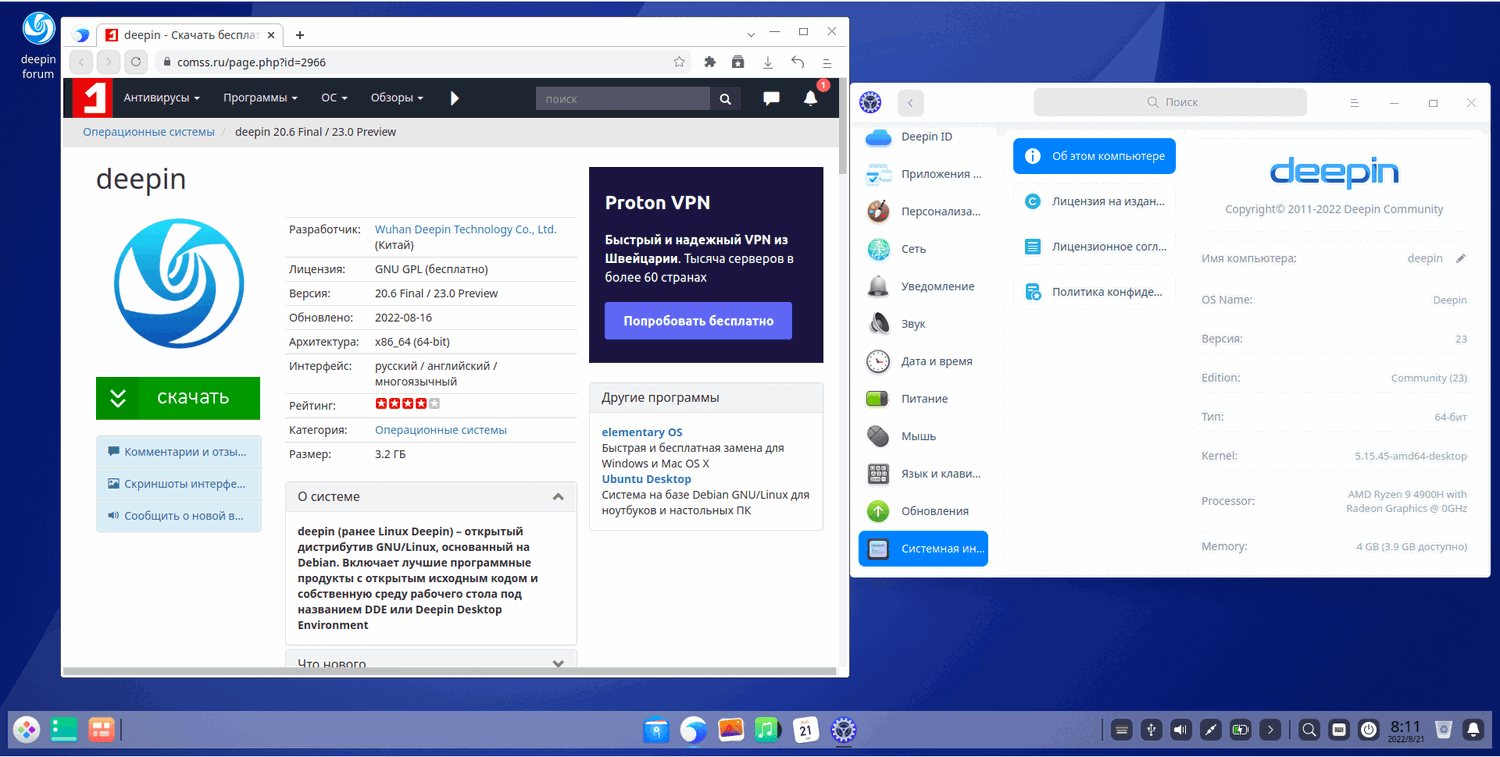Open the browser extensions puzzle icon
The image size is (1500, 757).
pos(710,62)
